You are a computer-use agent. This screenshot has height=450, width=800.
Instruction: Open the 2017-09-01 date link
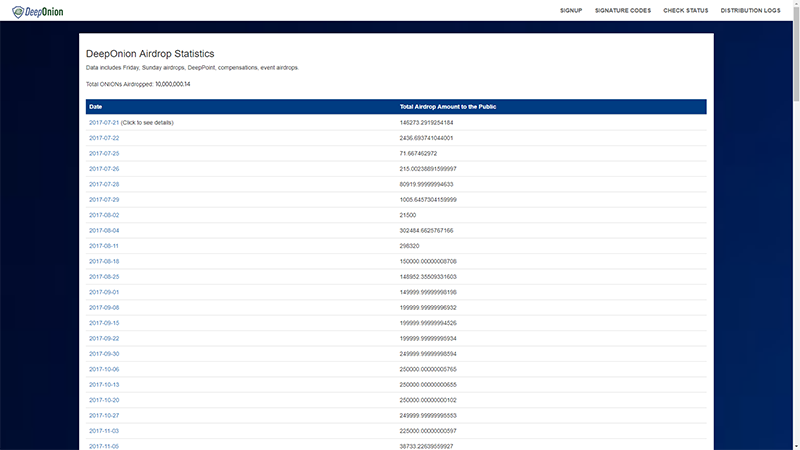tap(104, 292)
